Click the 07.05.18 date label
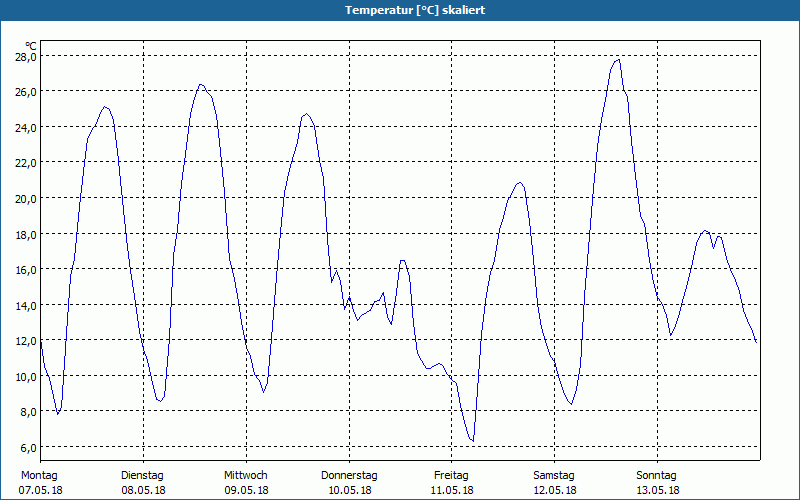800x500 pixels. coord(40,490)
